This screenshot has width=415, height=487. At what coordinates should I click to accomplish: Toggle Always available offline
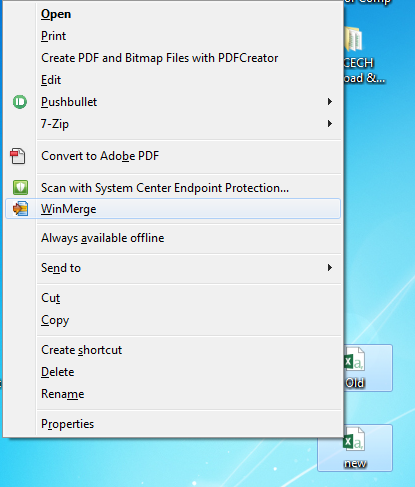pos(103,238)
